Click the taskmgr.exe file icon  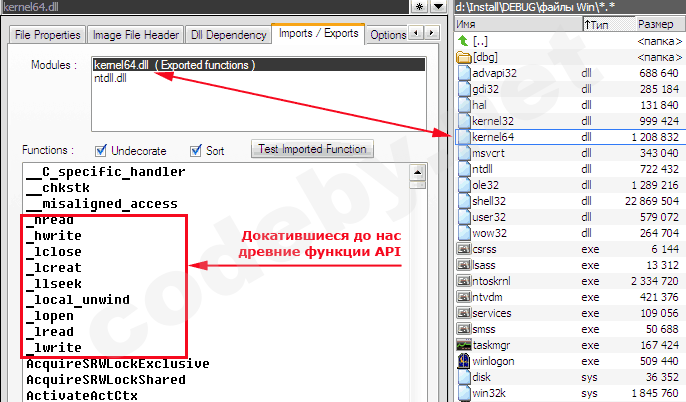pyautogui.click(x=464, y=344)
